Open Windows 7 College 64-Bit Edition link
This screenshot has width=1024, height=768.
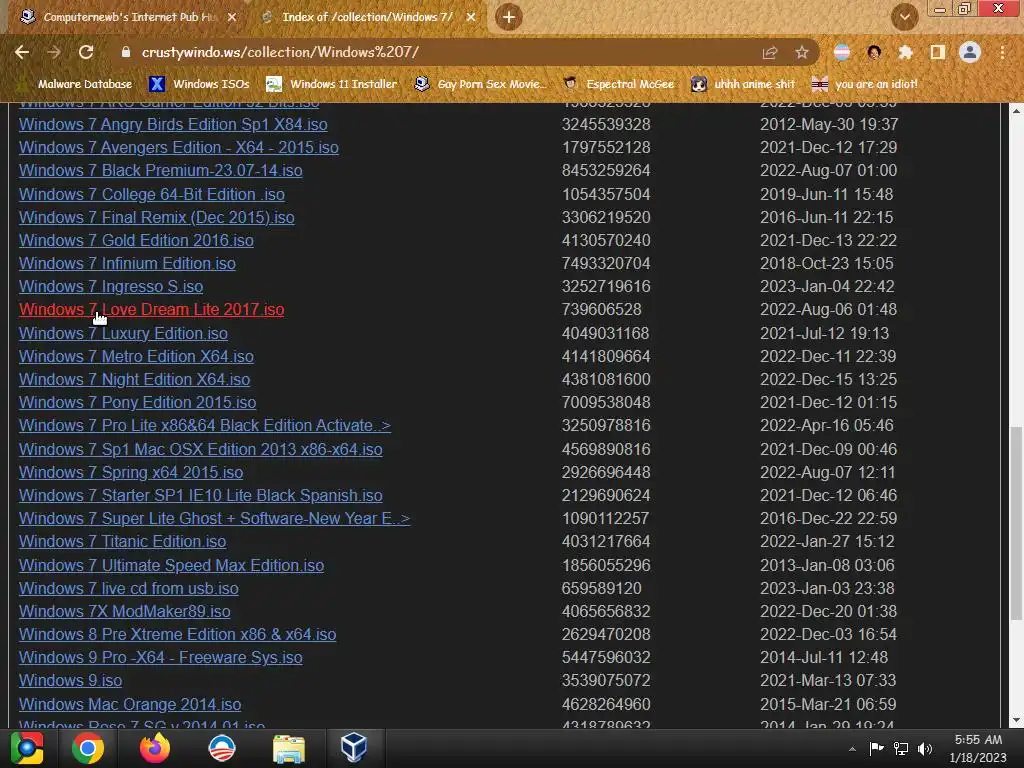(152, 194)
